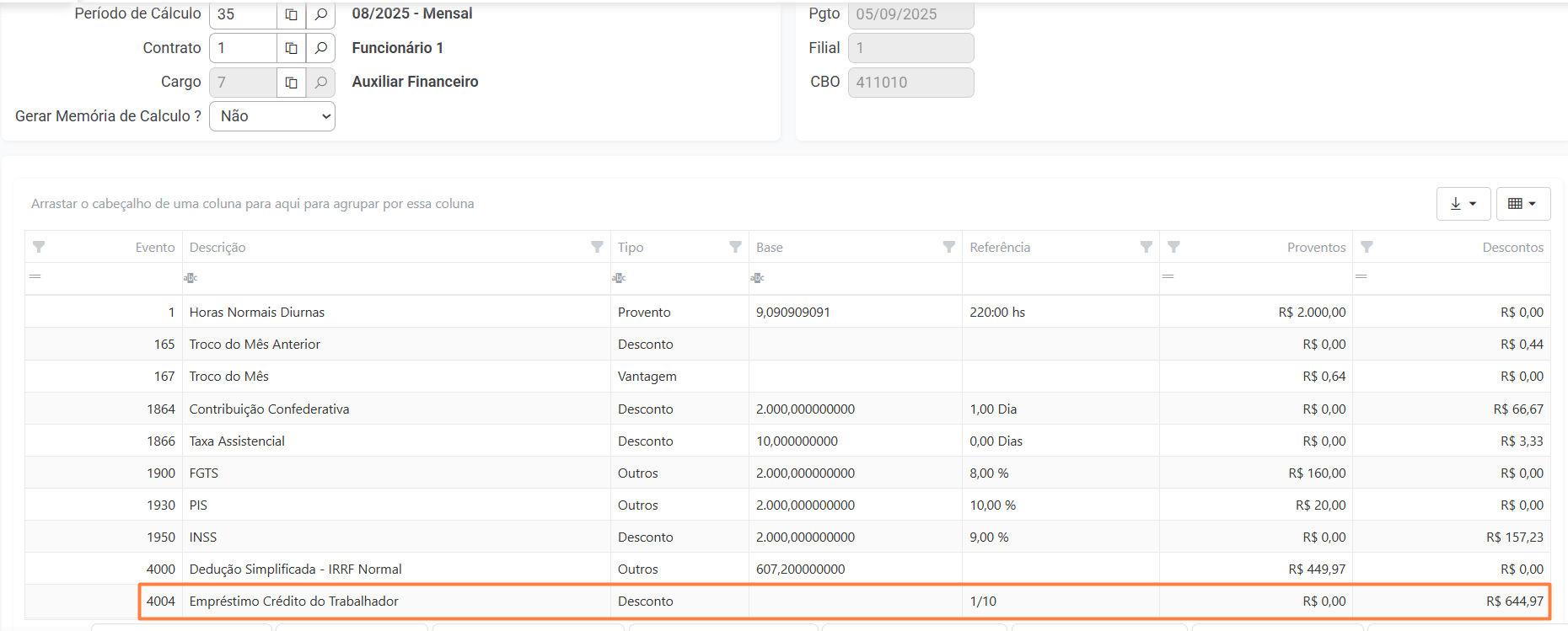Screen dimensions: 1568x631
Task: Open the filter funnel on Tipo column
Action: [x=735, y=247]
